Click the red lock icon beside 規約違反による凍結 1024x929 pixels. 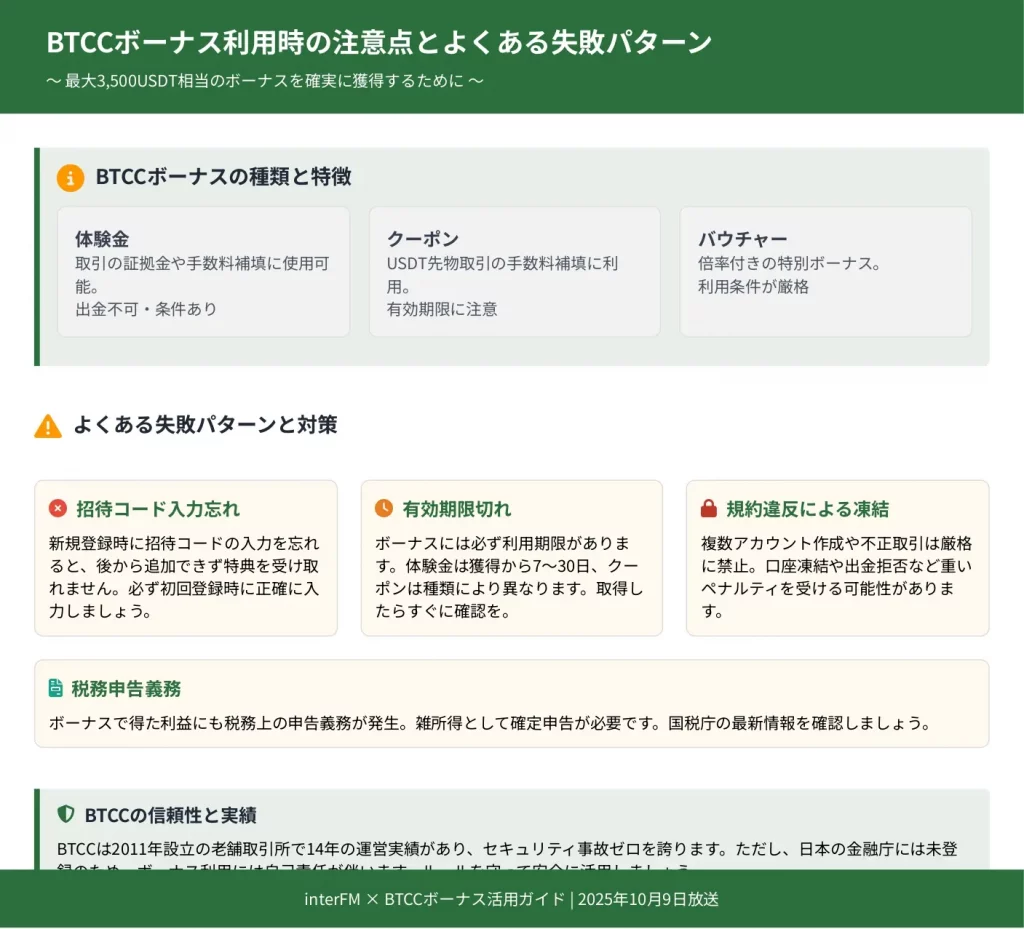(x=709, y=509)
